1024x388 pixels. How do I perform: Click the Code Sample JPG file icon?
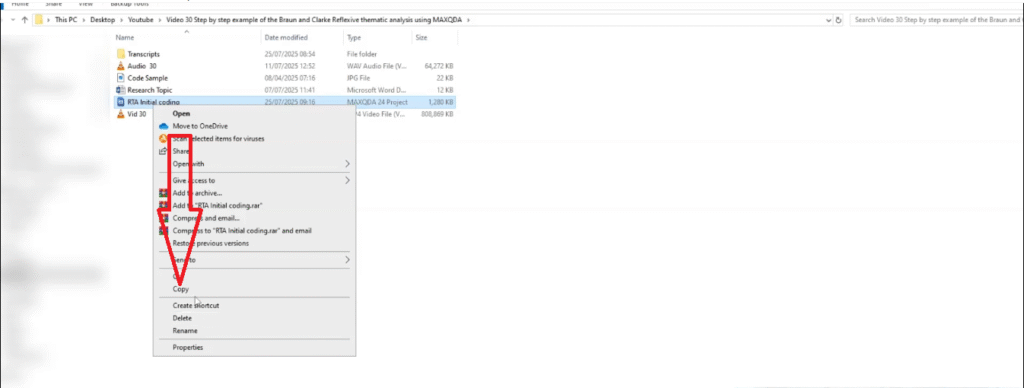coord(120,78)
